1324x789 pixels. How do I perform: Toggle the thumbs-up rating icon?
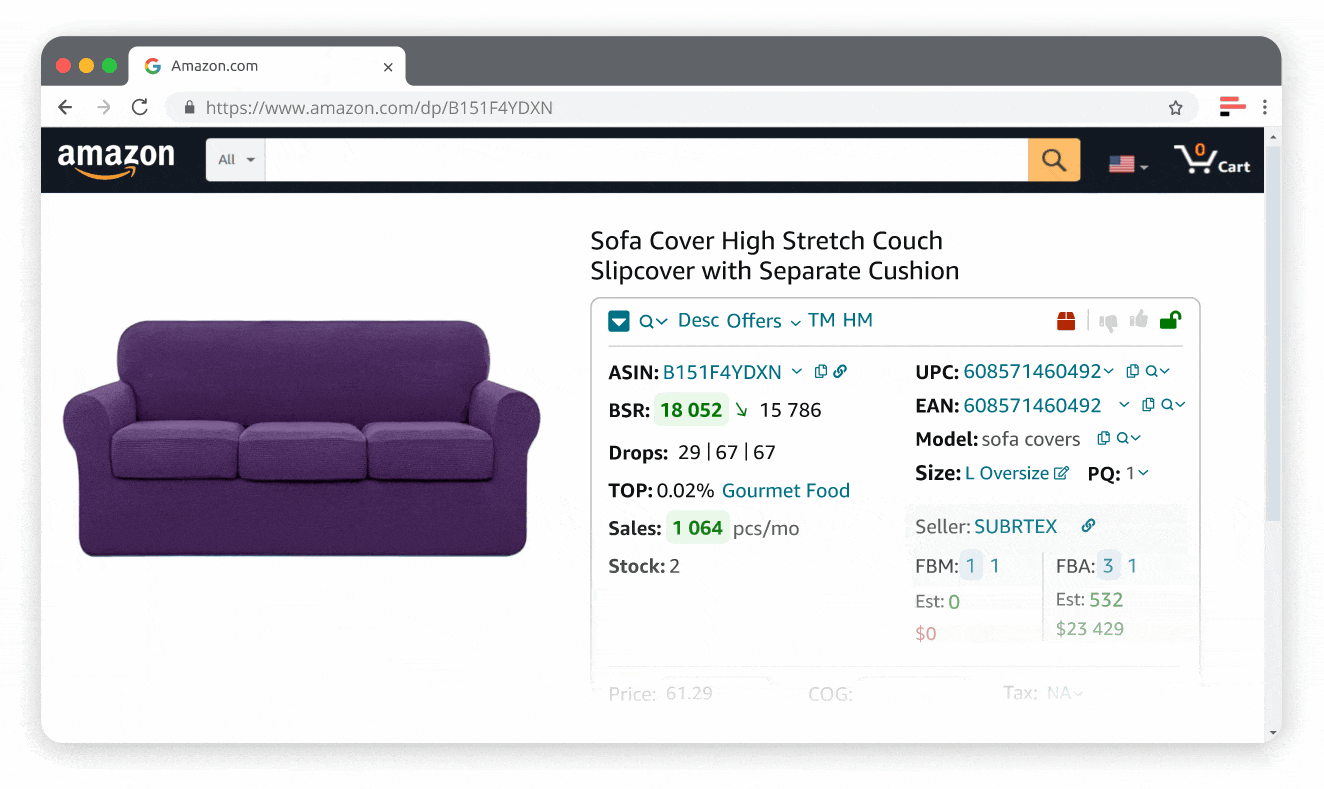[x=1138, y=320]
